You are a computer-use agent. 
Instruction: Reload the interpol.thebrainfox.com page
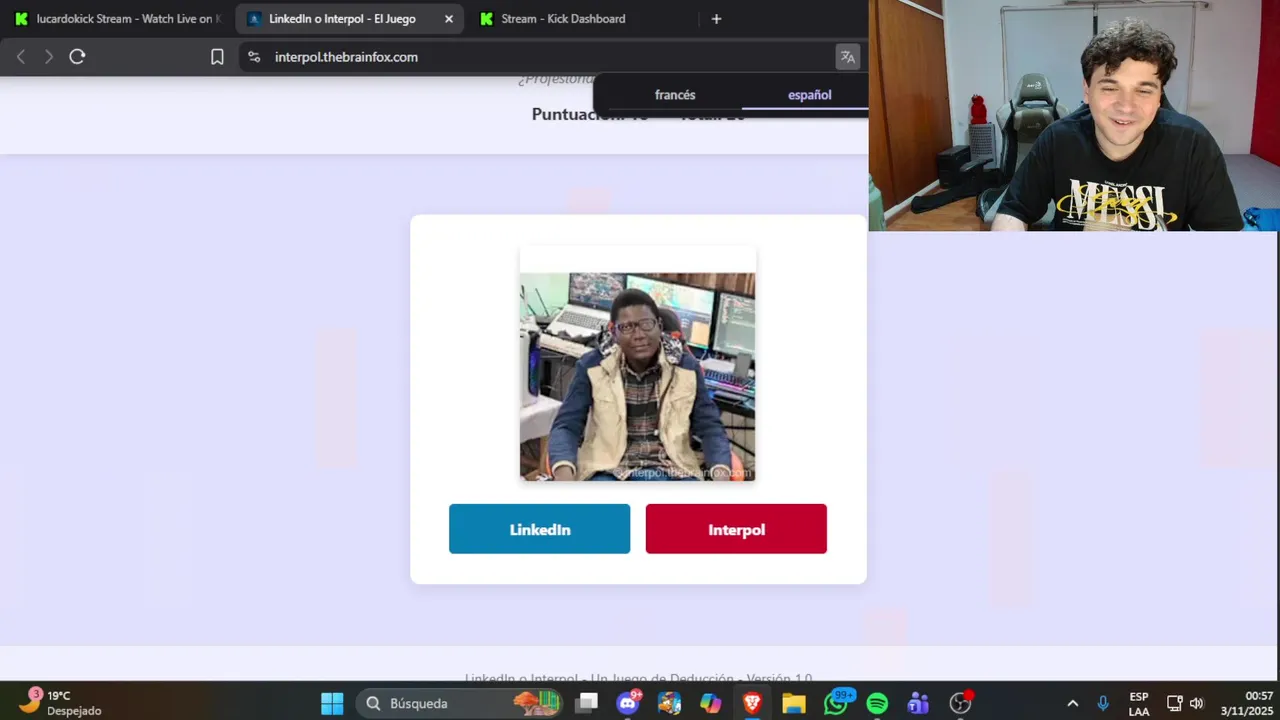(77, 57)
